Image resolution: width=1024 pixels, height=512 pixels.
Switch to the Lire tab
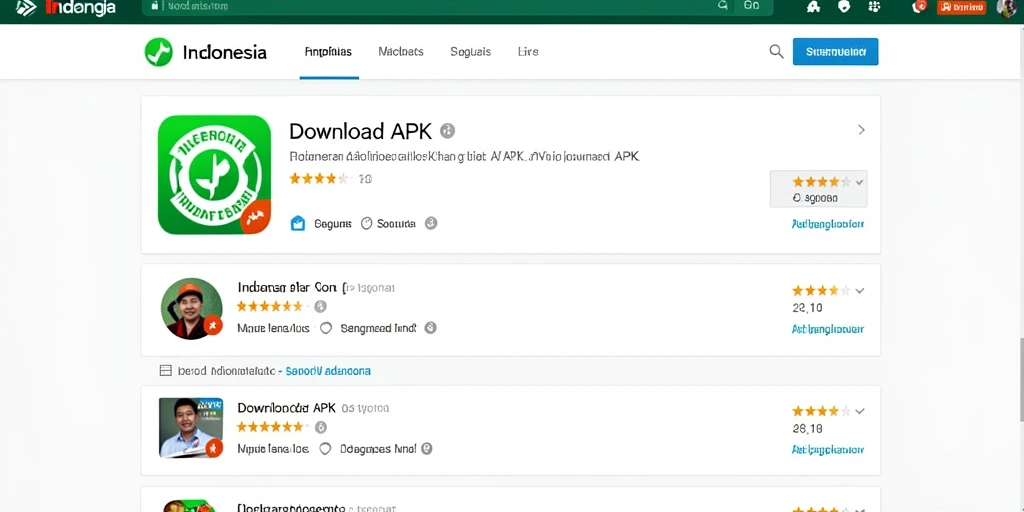pos(528,52)
